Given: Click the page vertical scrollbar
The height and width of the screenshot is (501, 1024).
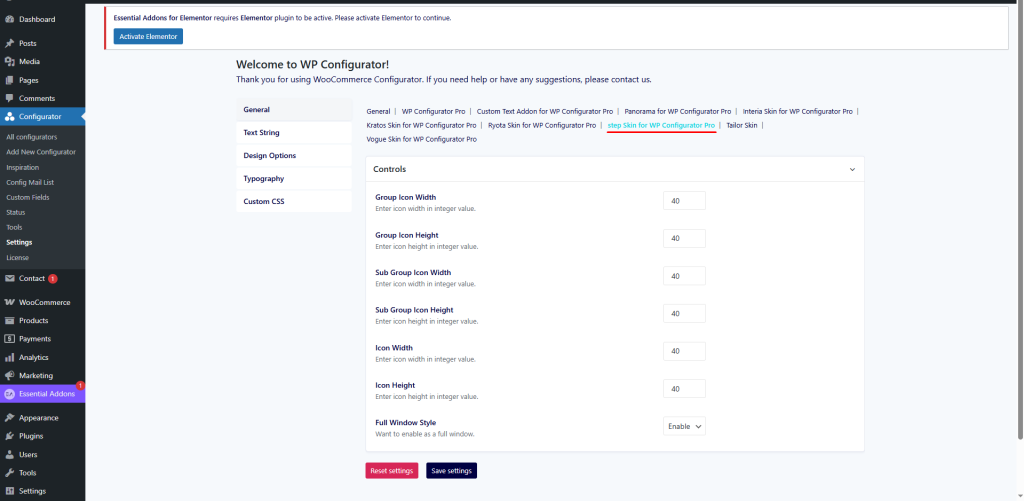Looking at the screenshot, I should tap(1020, 222).
